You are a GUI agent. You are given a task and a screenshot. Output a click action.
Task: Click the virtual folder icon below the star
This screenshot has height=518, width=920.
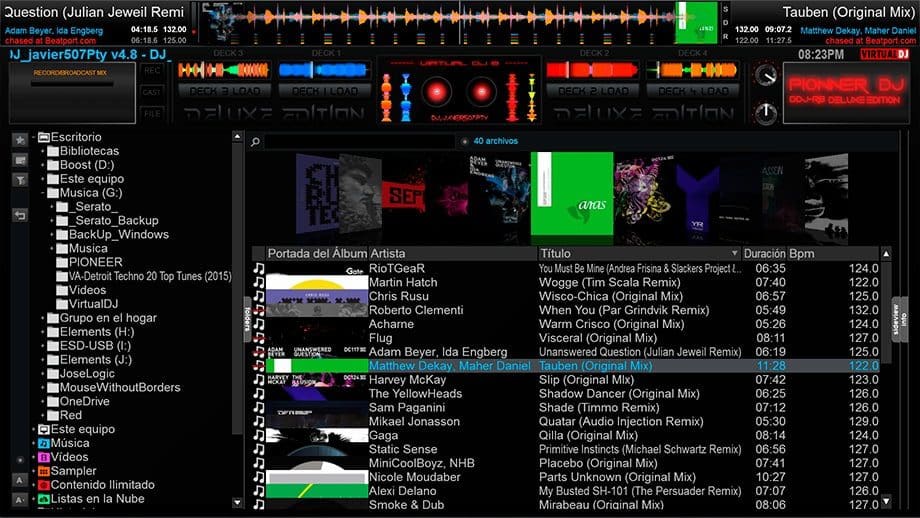(20, 160)
